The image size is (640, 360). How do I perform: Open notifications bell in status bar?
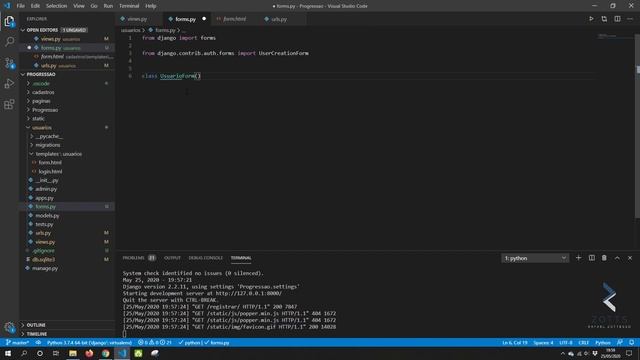[631, 342]
